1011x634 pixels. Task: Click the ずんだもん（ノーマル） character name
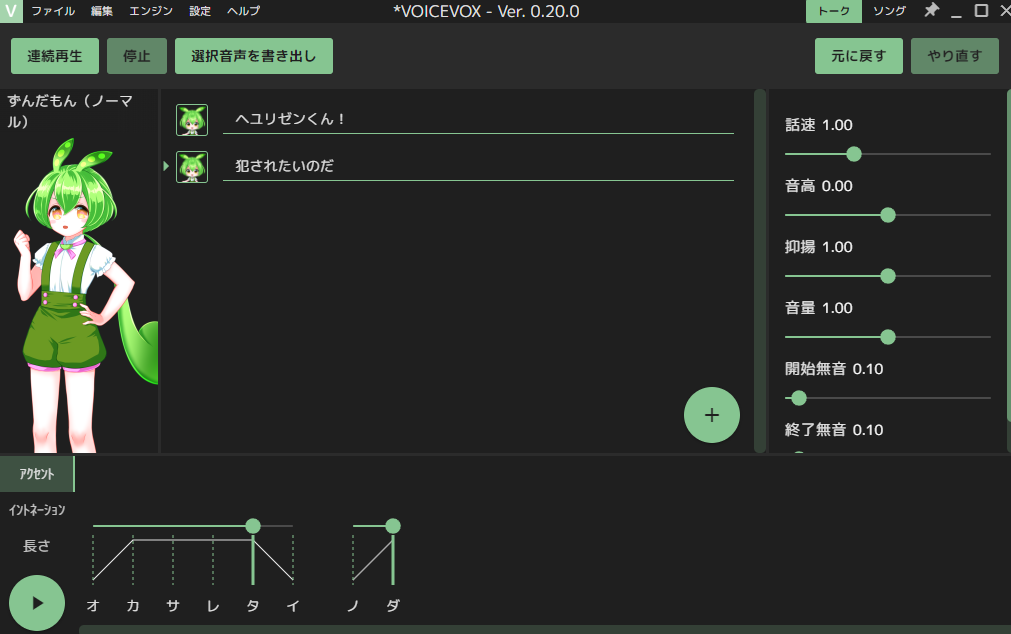tap(70, 111)
